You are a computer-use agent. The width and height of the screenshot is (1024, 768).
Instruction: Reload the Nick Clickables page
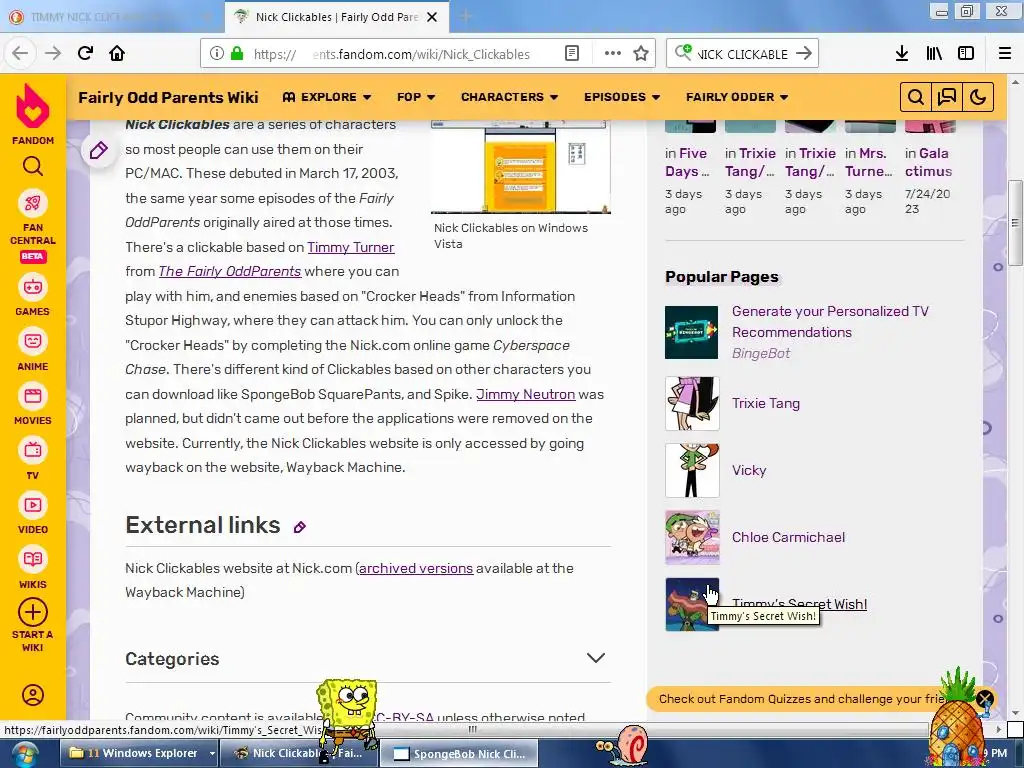click(x=85, y=54)
